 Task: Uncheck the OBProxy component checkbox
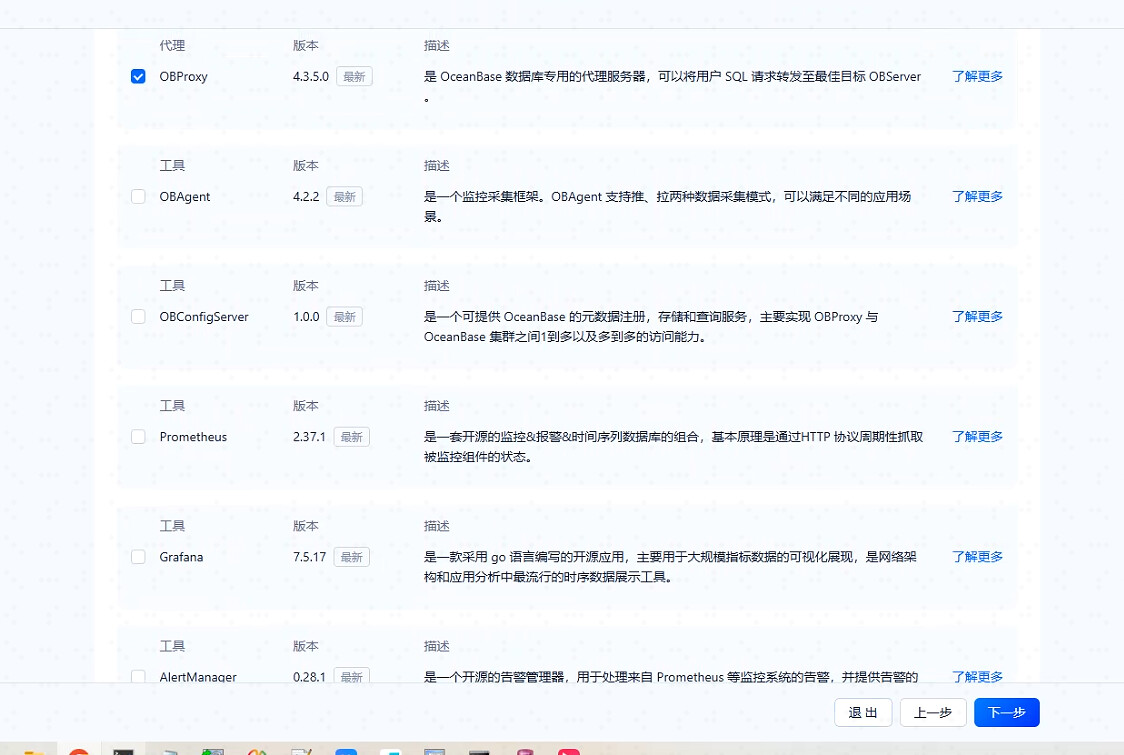[x=138, y=76]
